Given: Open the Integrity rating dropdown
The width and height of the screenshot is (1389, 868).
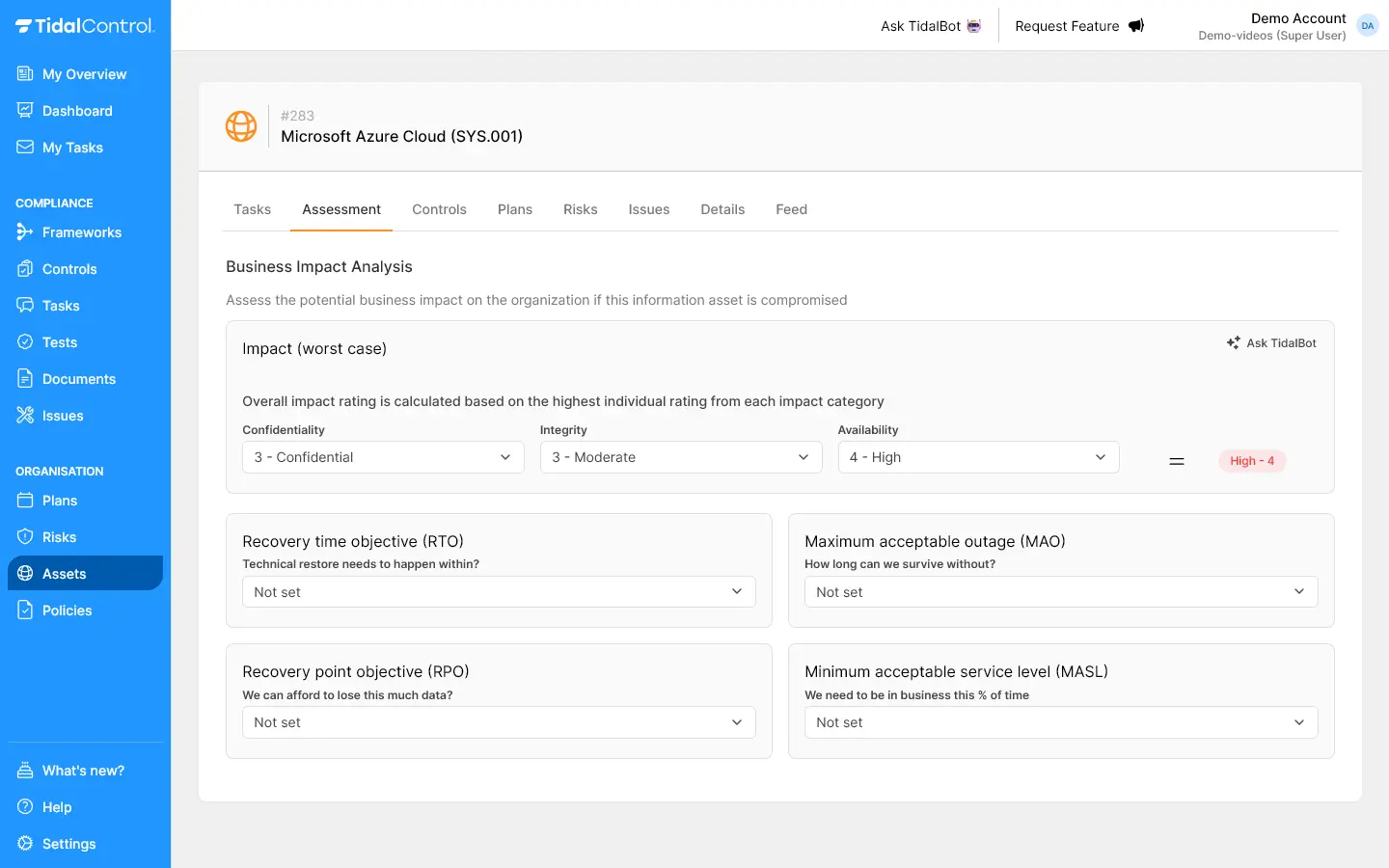Looking at the screenshot, I should 680,457.
